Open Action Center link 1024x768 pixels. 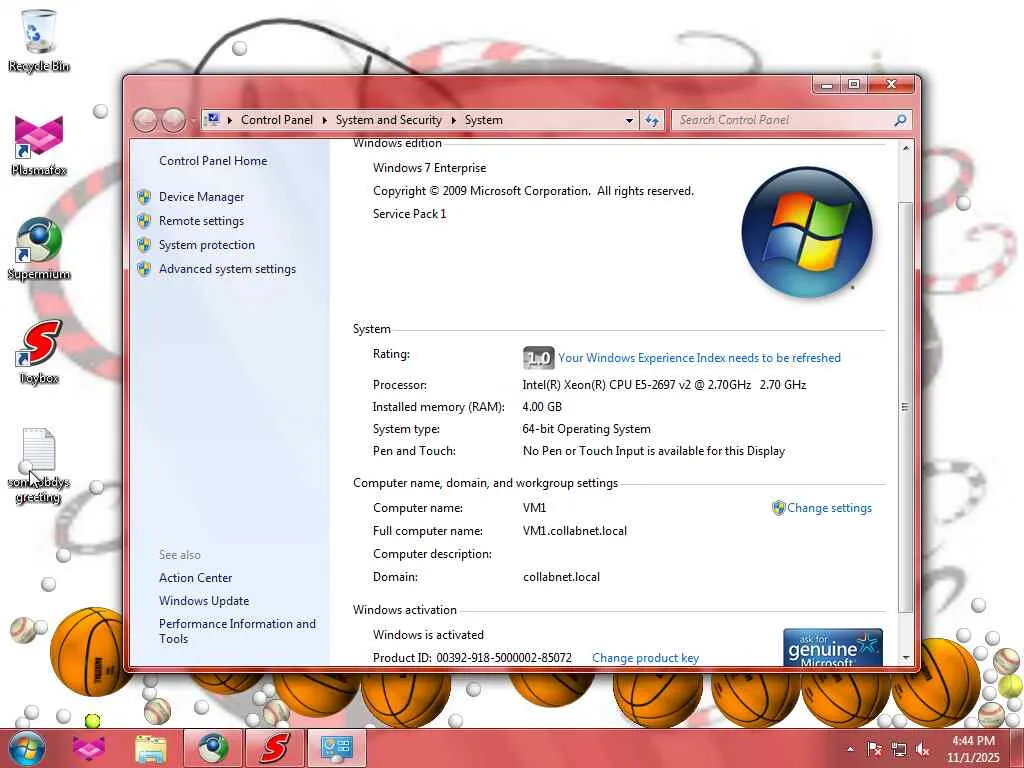coord(195,578)
